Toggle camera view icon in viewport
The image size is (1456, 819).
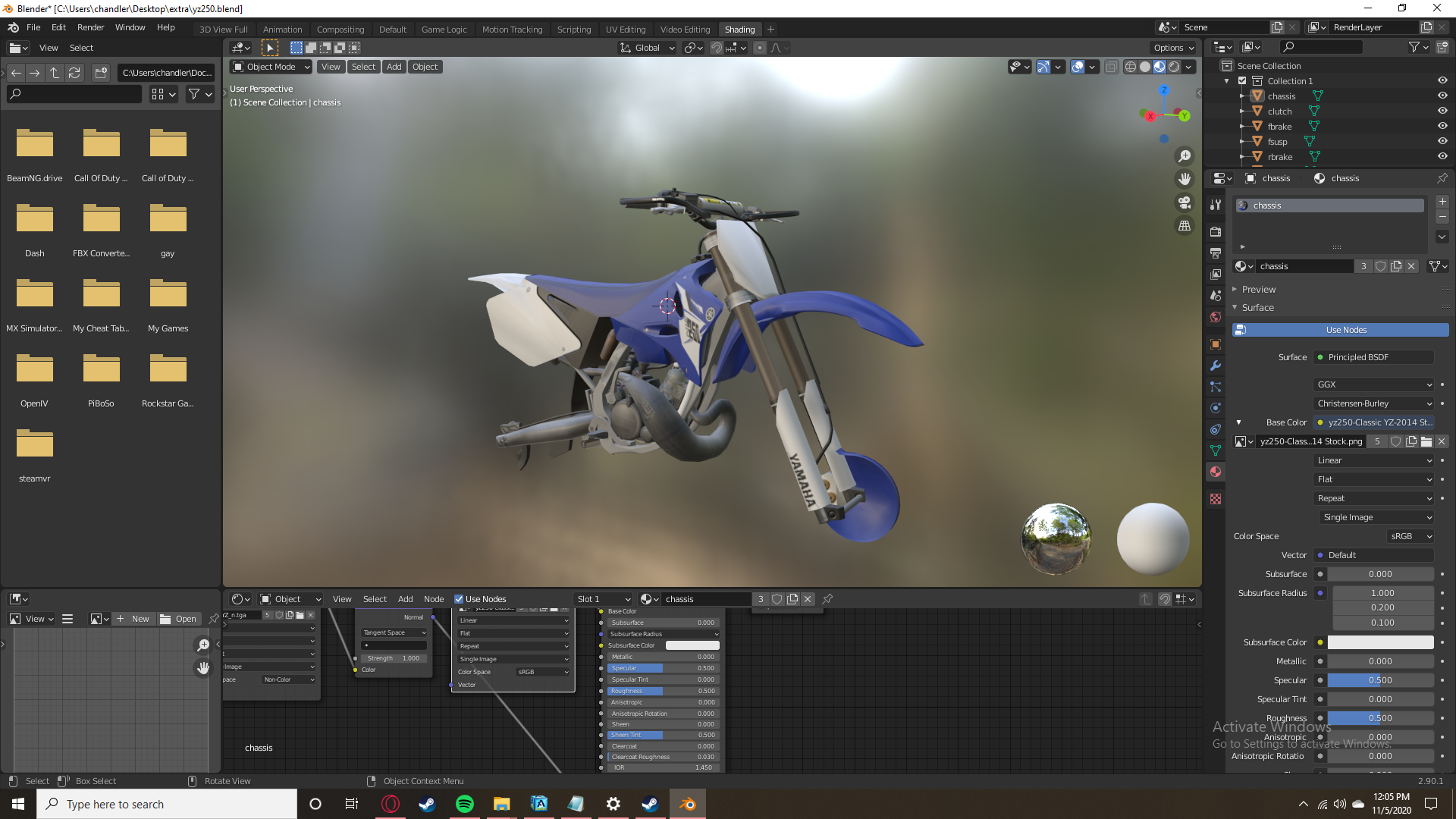click(1184, 202)
